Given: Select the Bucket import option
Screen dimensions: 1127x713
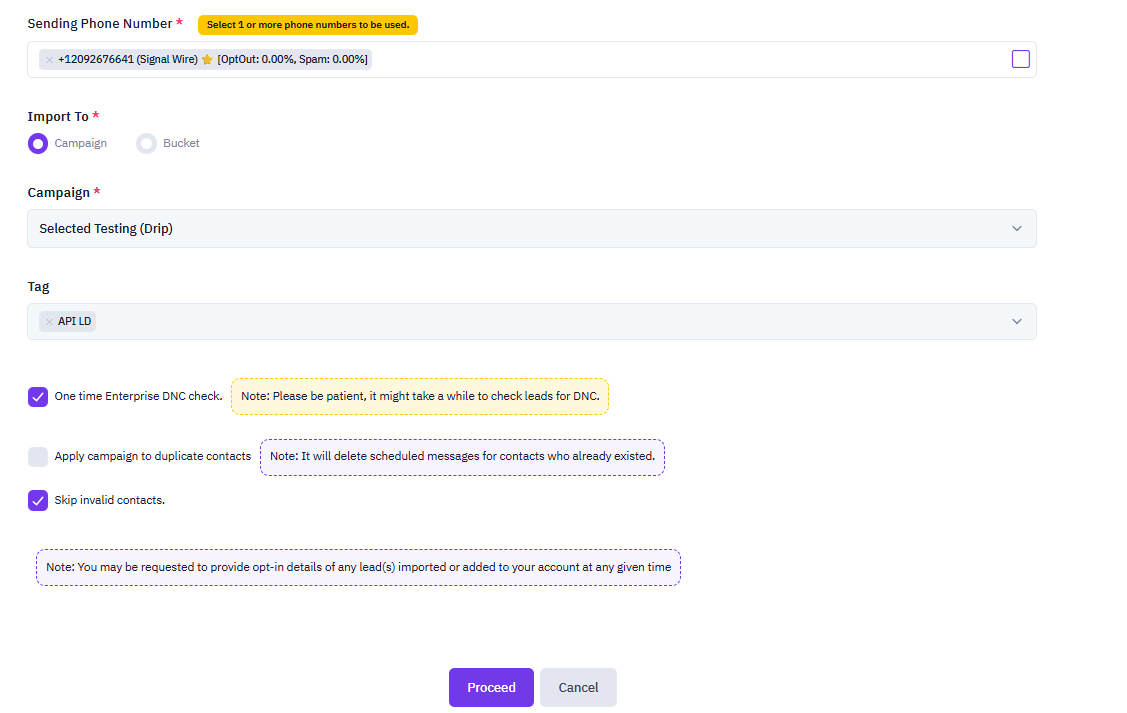Looking at the screenshot, I should [x=146, y=143].
